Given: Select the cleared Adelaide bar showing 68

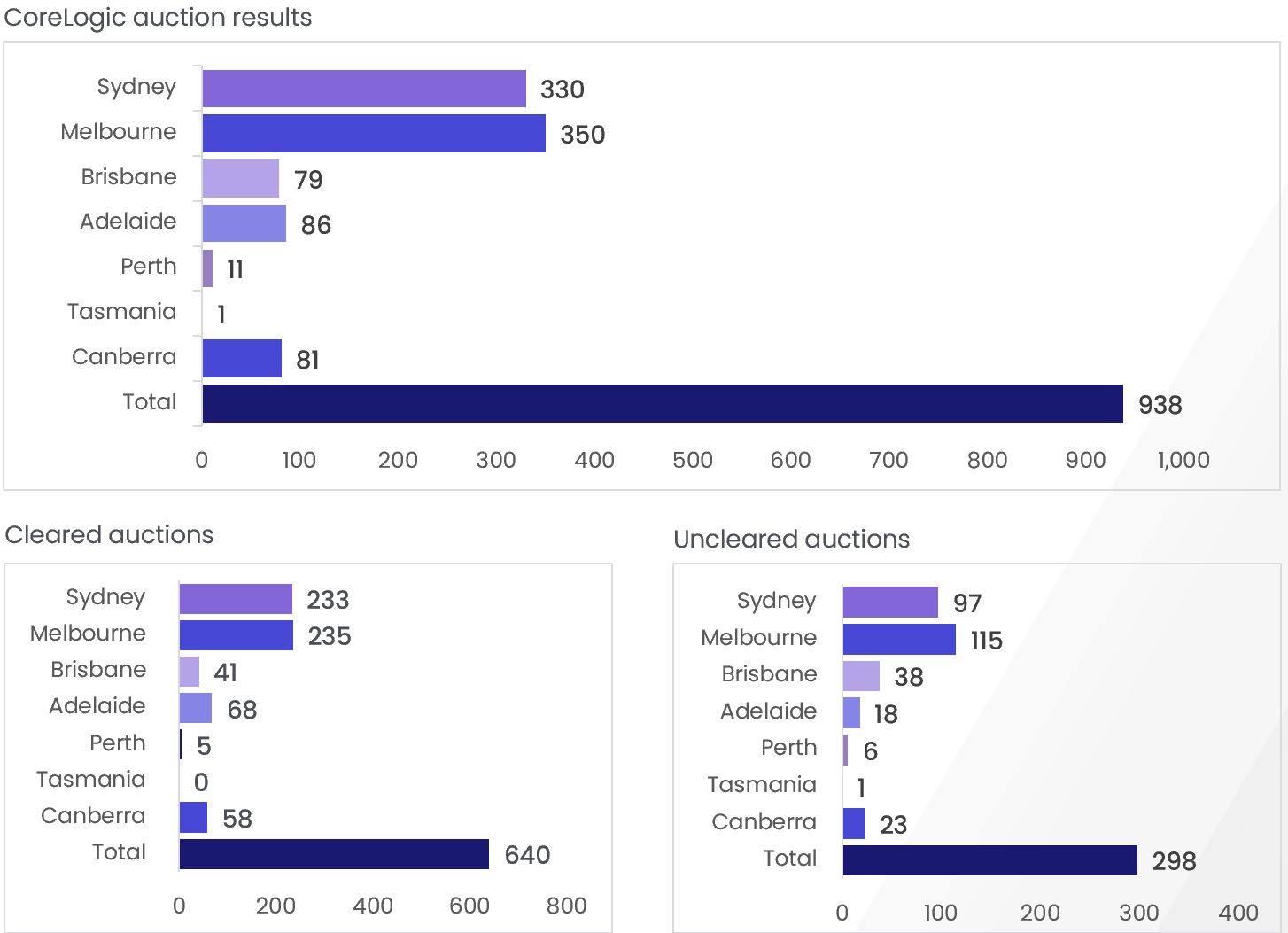Looking at the screenshot, I should point(196,708).
